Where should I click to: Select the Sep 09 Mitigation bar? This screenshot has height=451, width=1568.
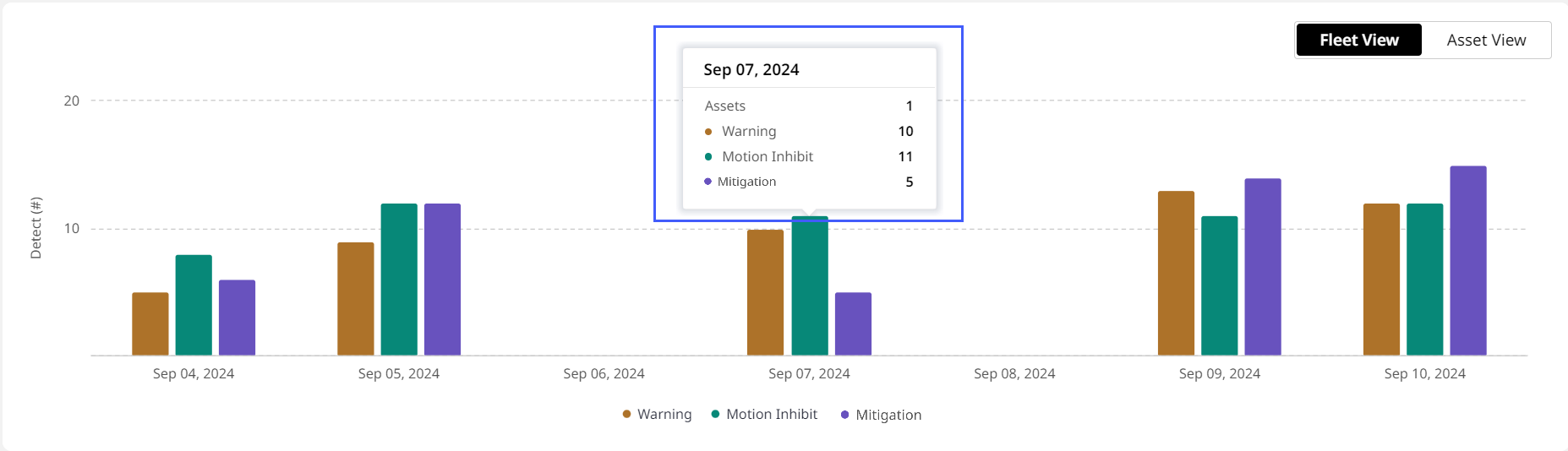tap(1263, 267)
